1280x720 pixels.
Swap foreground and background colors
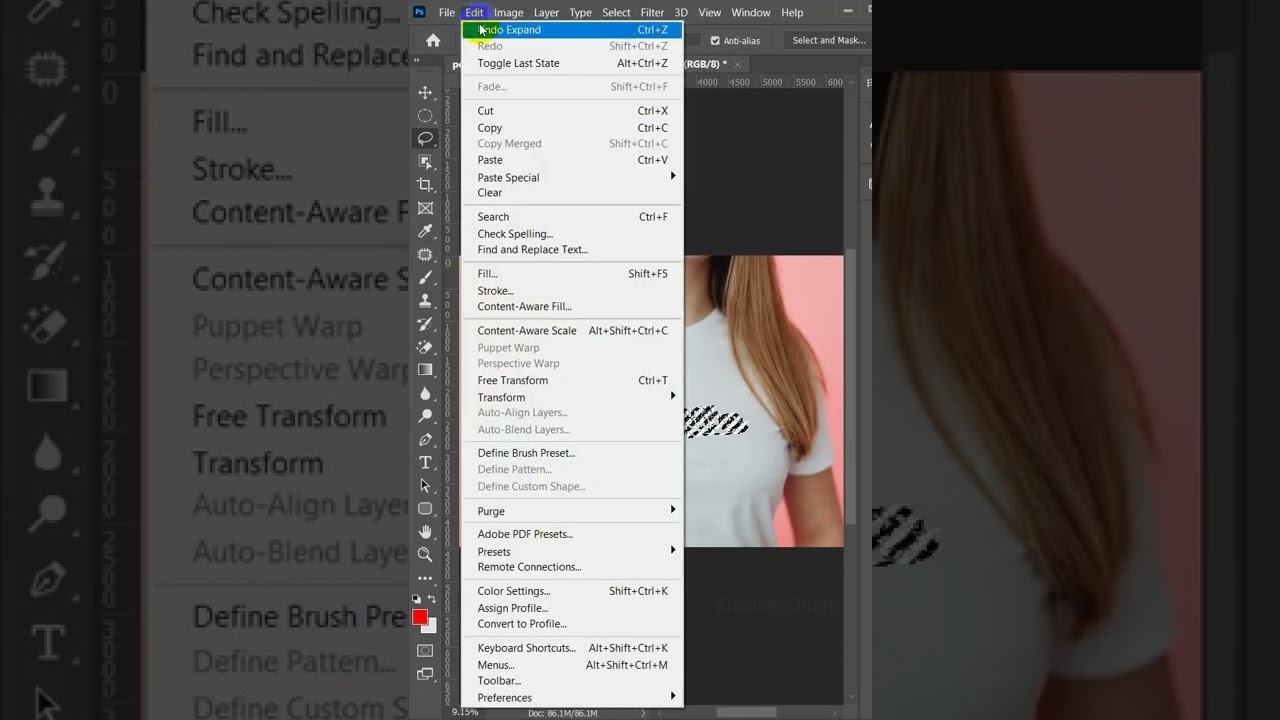click(432, 599)
